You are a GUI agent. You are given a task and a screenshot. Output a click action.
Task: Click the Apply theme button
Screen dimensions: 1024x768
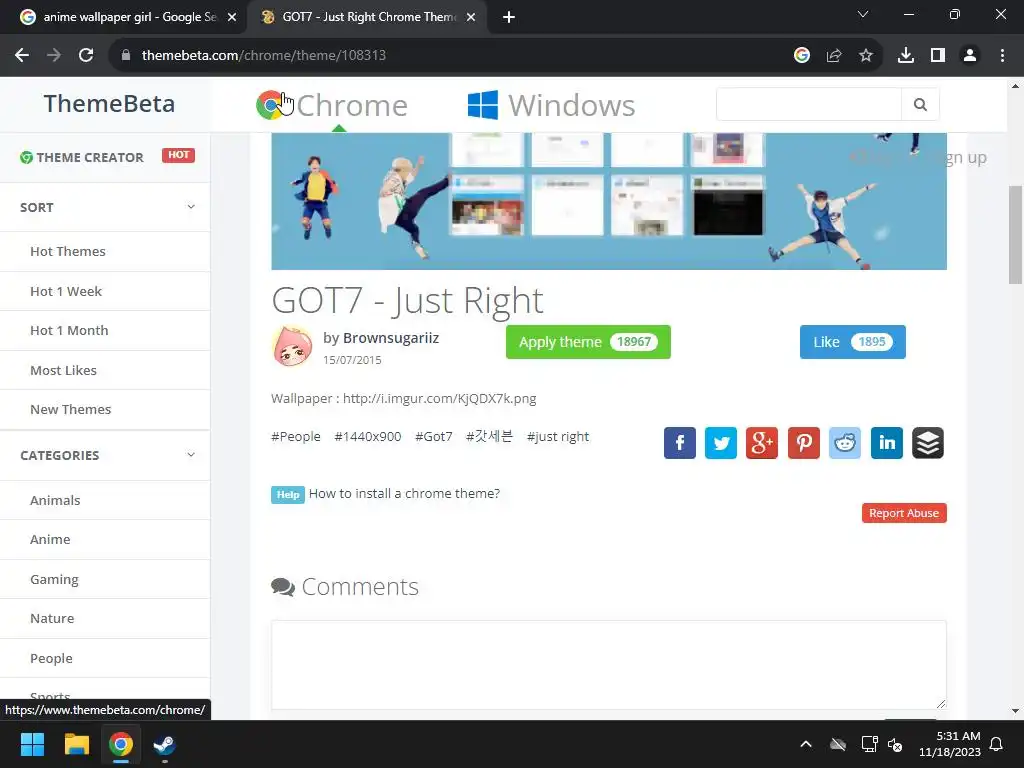pos(588,342)
